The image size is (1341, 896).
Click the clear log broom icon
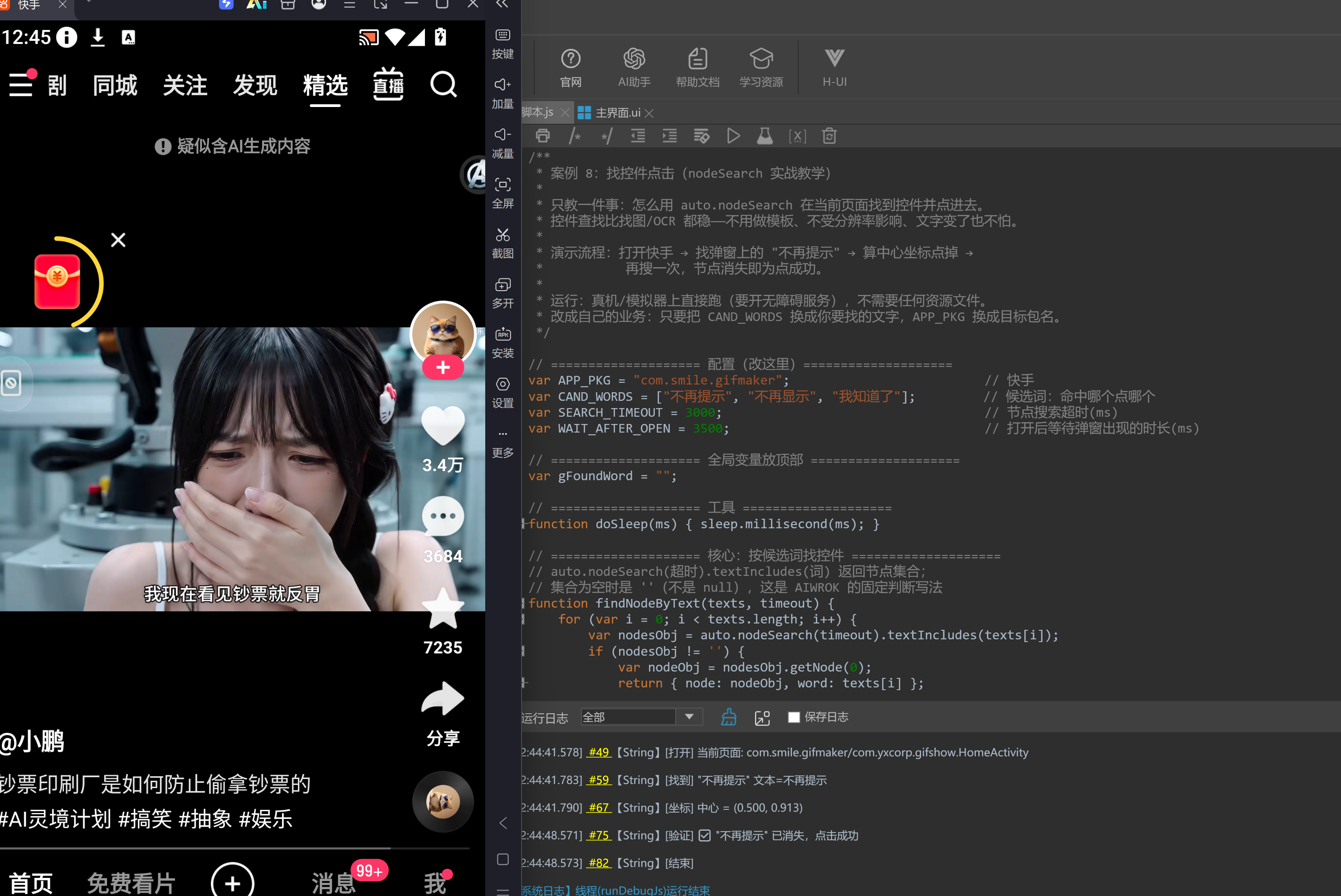pos(728,717)
